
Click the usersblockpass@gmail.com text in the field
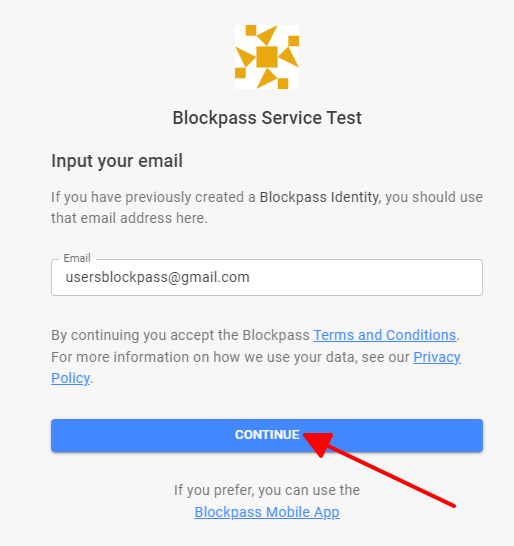pos(157,278)
